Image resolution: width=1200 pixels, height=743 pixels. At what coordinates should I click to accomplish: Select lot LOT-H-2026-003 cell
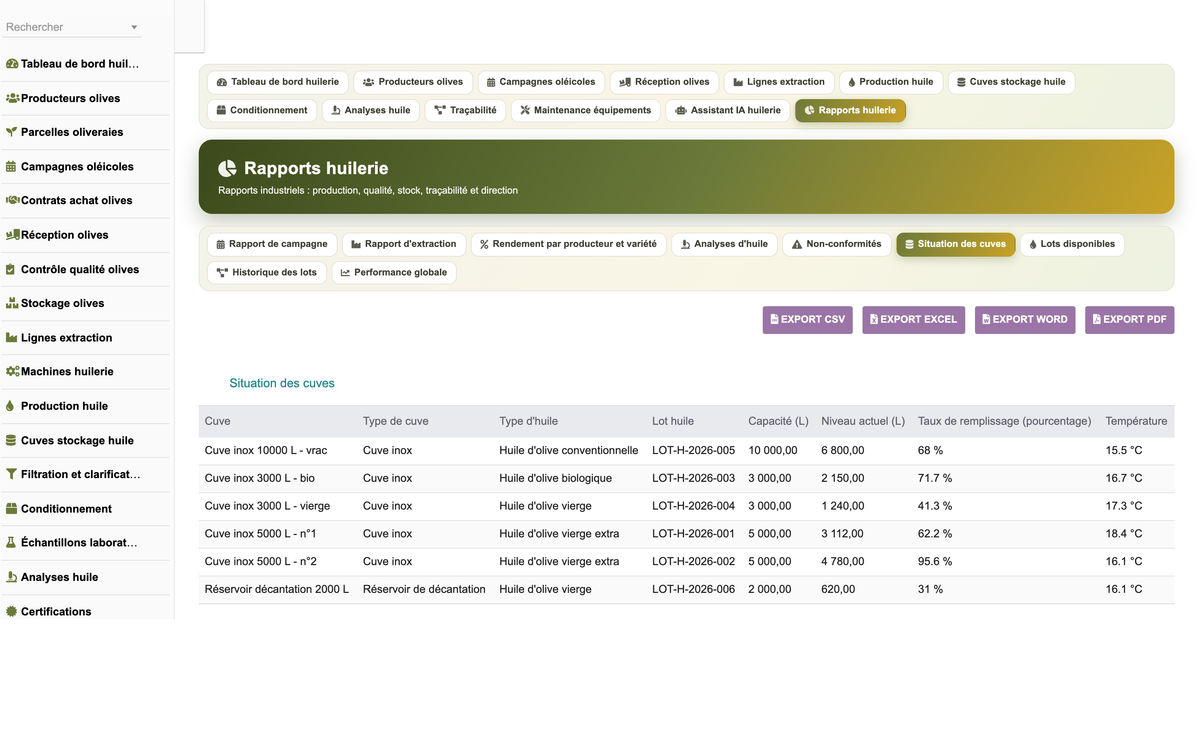click(x=693, y=479)
